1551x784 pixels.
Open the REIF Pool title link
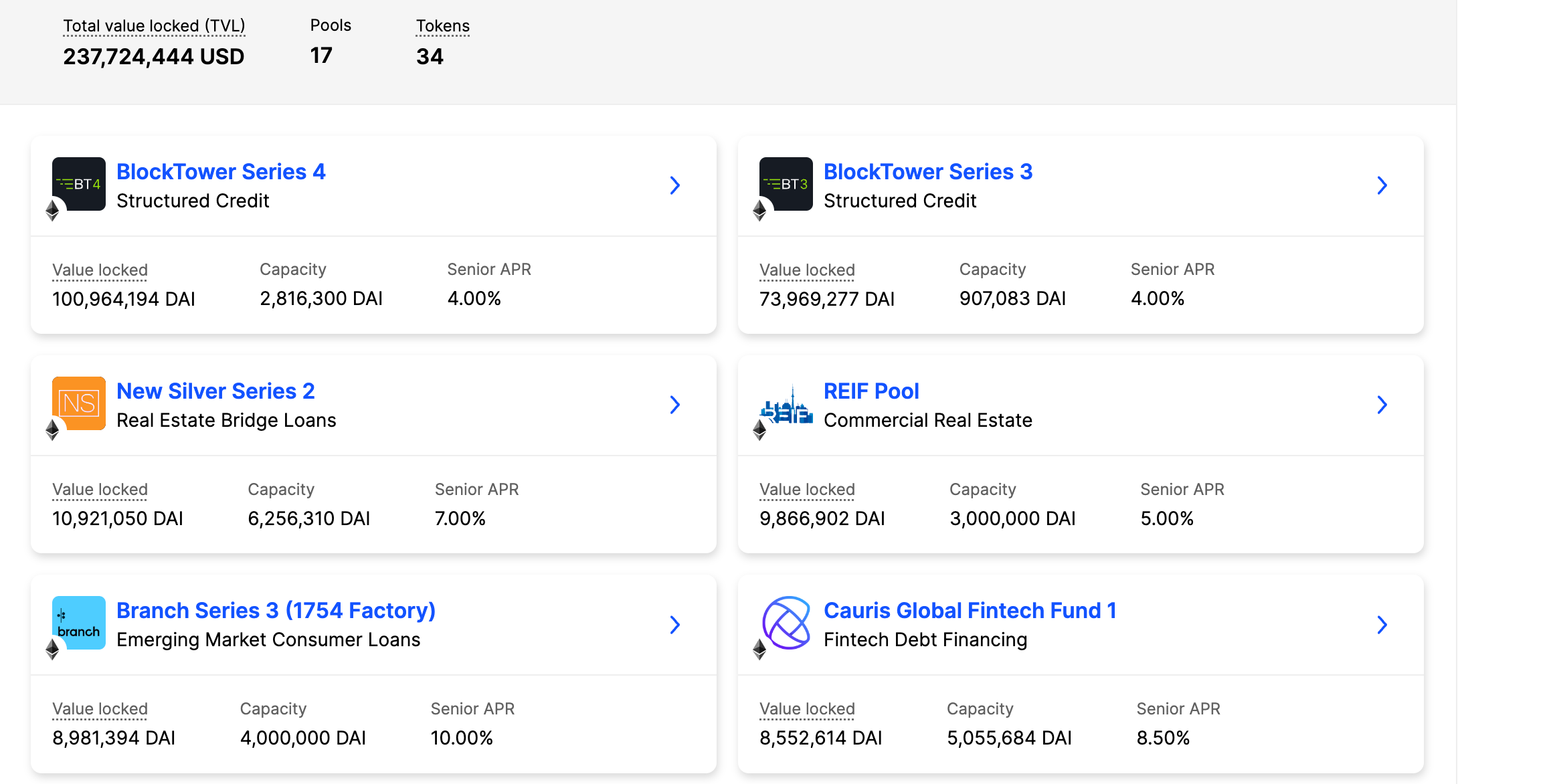[871, 391]
